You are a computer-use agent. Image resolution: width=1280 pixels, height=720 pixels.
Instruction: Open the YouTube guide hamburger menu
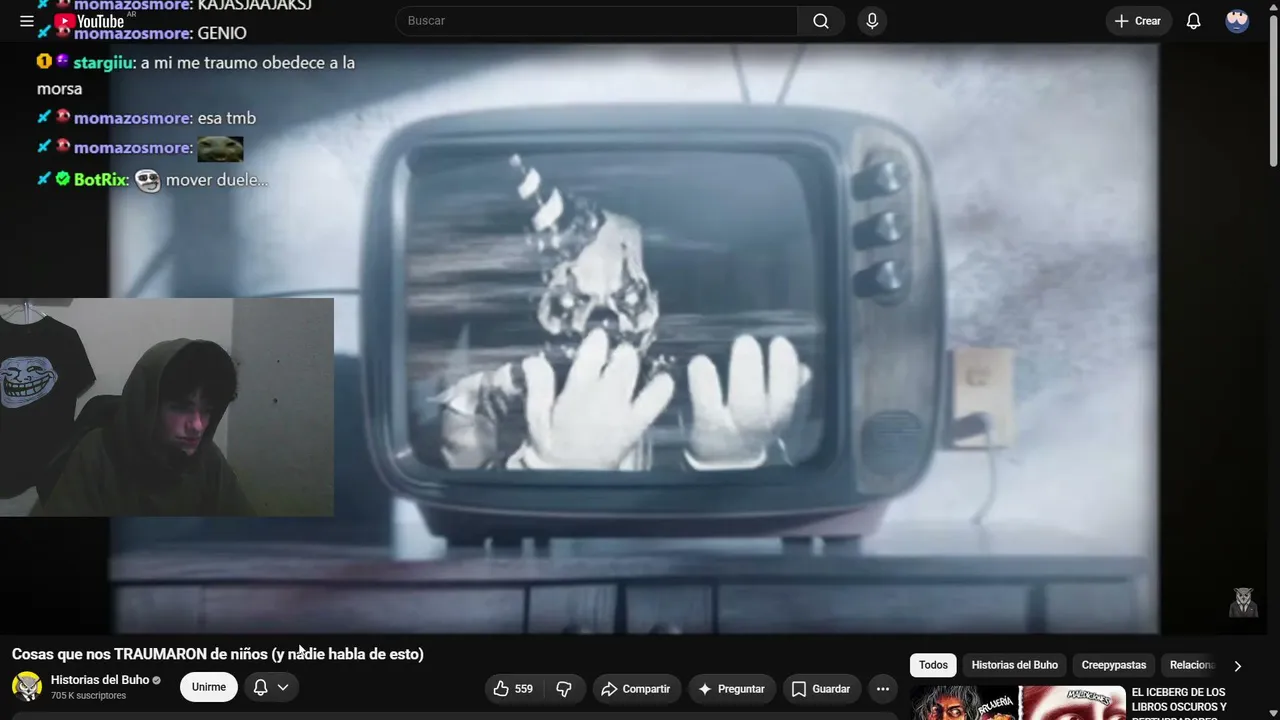tap(27, 21)
